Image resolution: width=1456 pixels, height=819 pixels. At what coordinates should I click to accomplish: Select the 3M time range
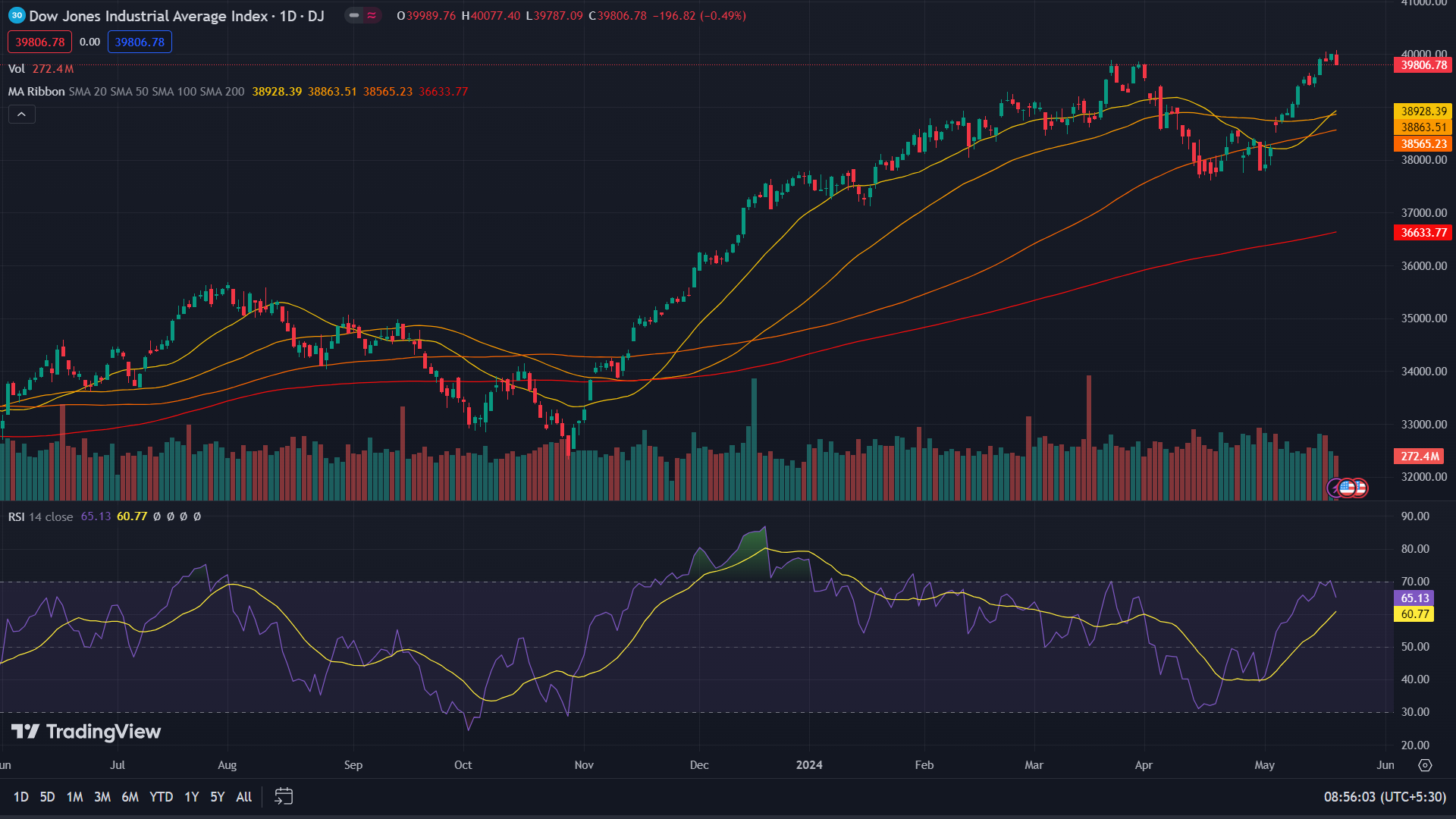[x=102, y=797]
